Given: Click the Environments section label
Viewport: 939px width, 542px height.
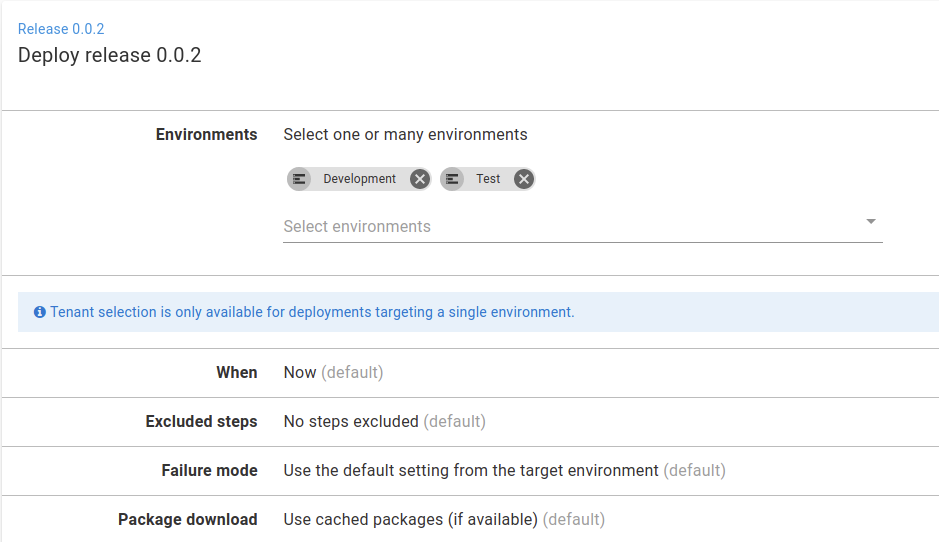Looking at the screenshot, I should coord(207,134).
